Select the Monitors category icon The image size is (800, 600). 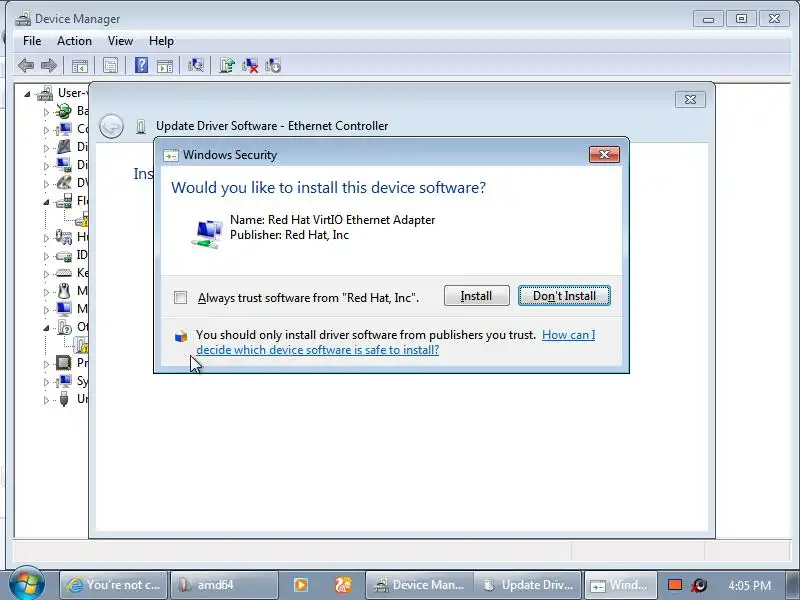[64, 309]
